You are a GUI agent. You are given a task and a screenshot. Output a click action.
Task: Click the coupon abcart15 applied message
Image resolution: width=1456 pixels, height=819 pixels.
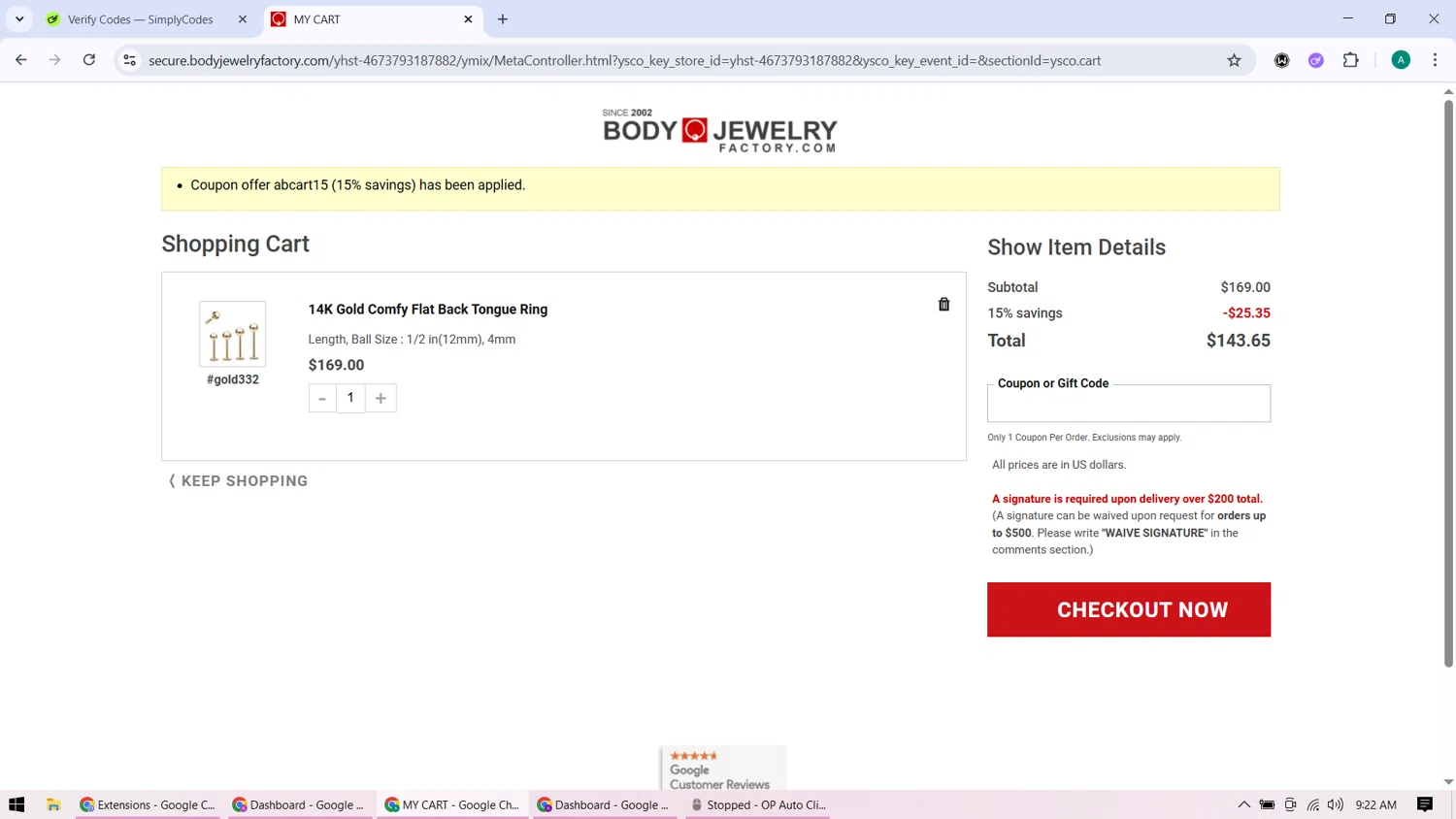[x=358, y=185]
